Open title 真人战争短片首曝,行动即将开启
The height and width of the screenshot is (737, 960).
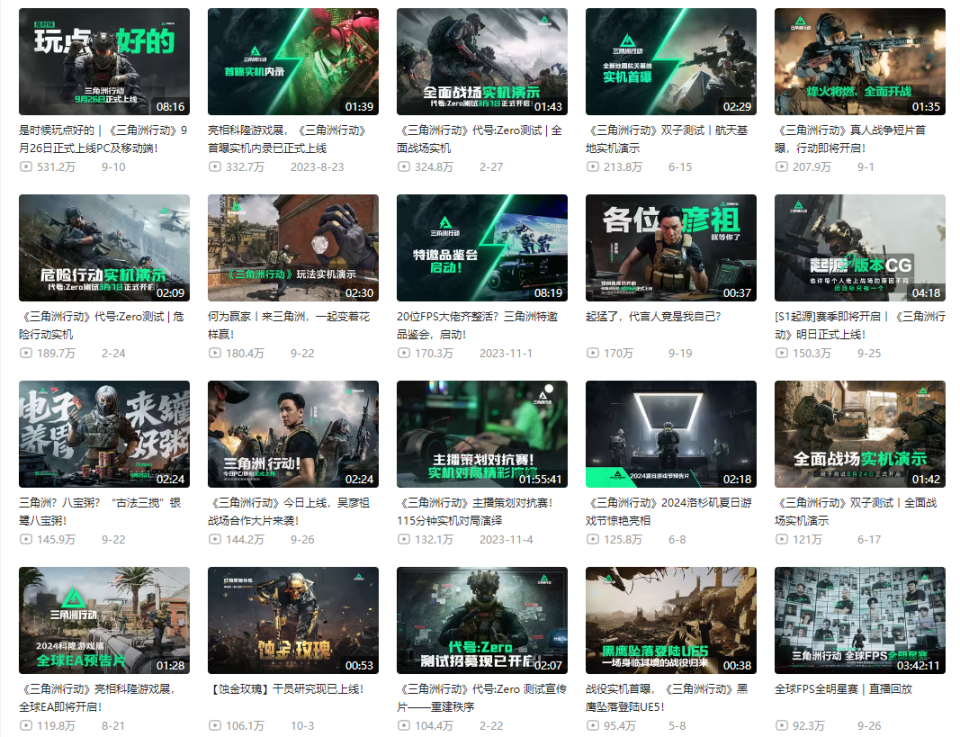pyautogui.click(x=852, y=139)
